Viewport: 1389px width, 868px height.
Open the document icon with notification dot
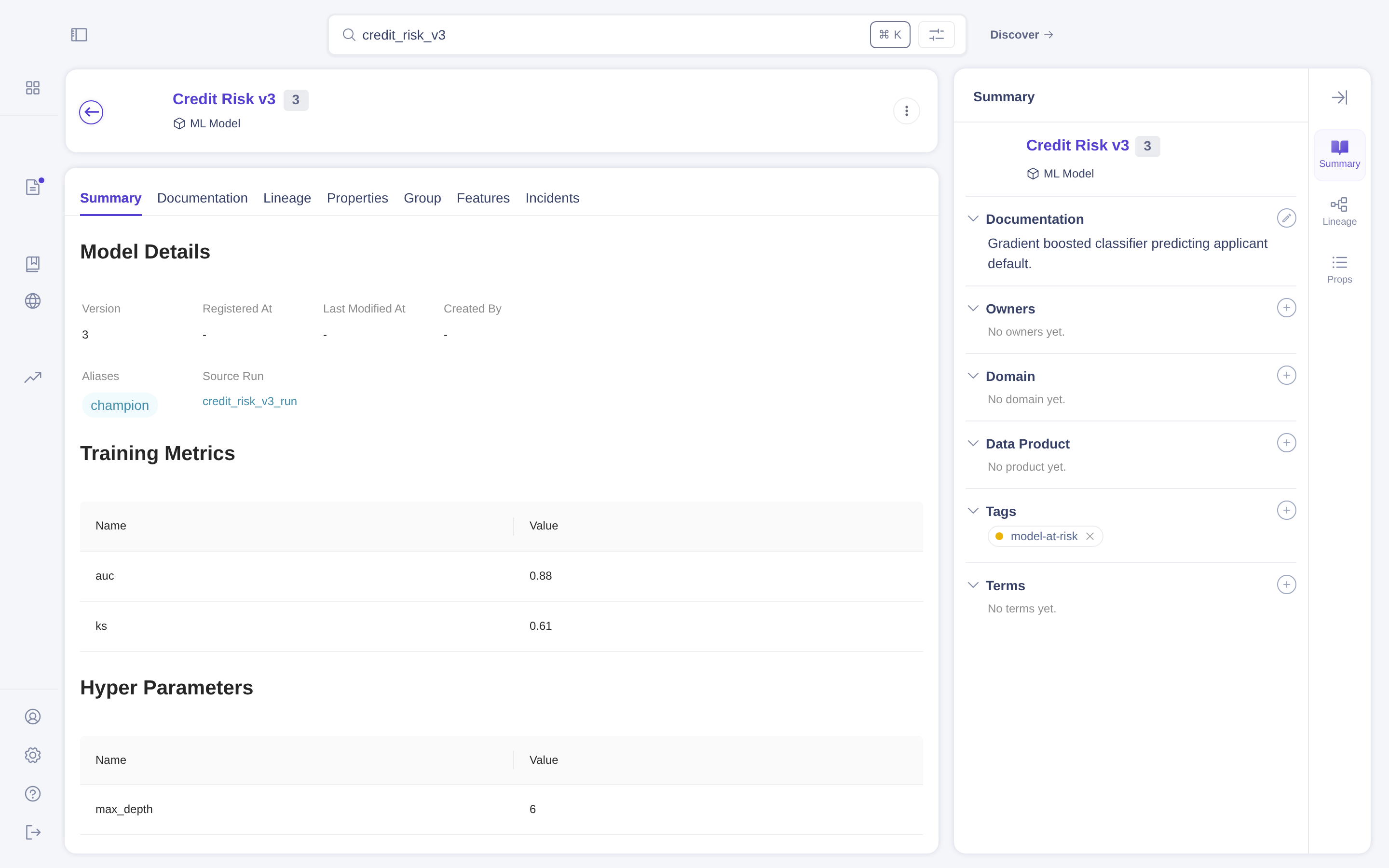click(x=33, y=187)
